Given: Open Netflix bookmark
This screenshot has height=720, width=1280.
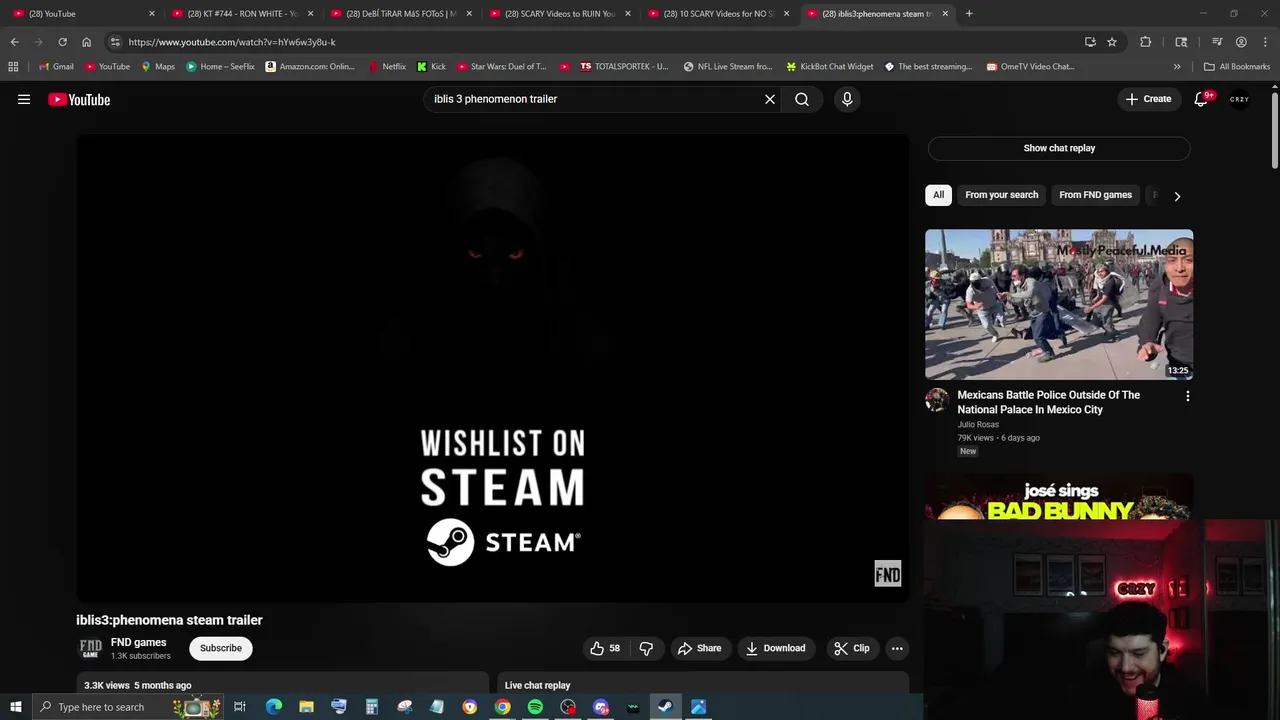Looking at the screenshot, I should point(387,67).
